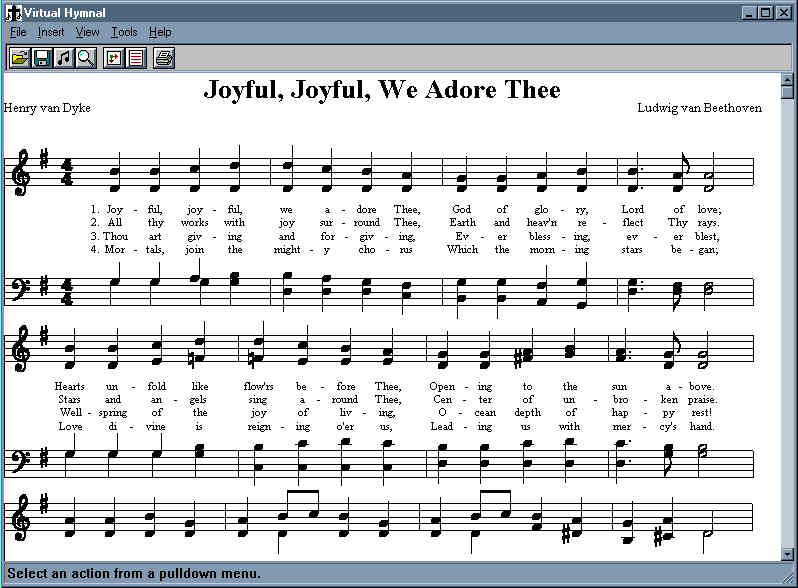The image size is (798, 588).
Task: Click the lyric word 'Hearts' in second system
Action: 70,386
